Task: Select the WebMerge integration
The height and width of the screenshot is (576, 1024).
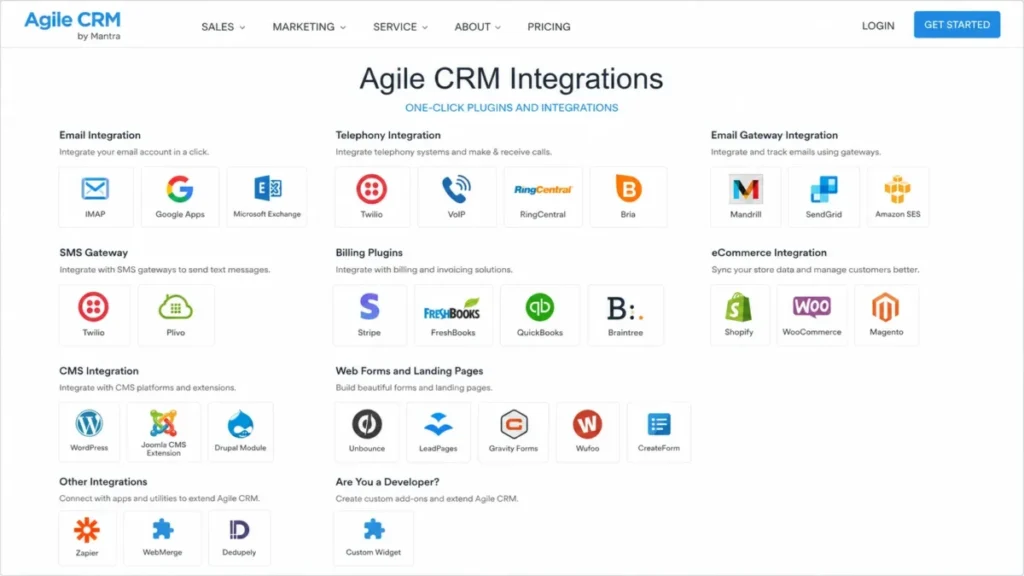Action: (163, 538)
